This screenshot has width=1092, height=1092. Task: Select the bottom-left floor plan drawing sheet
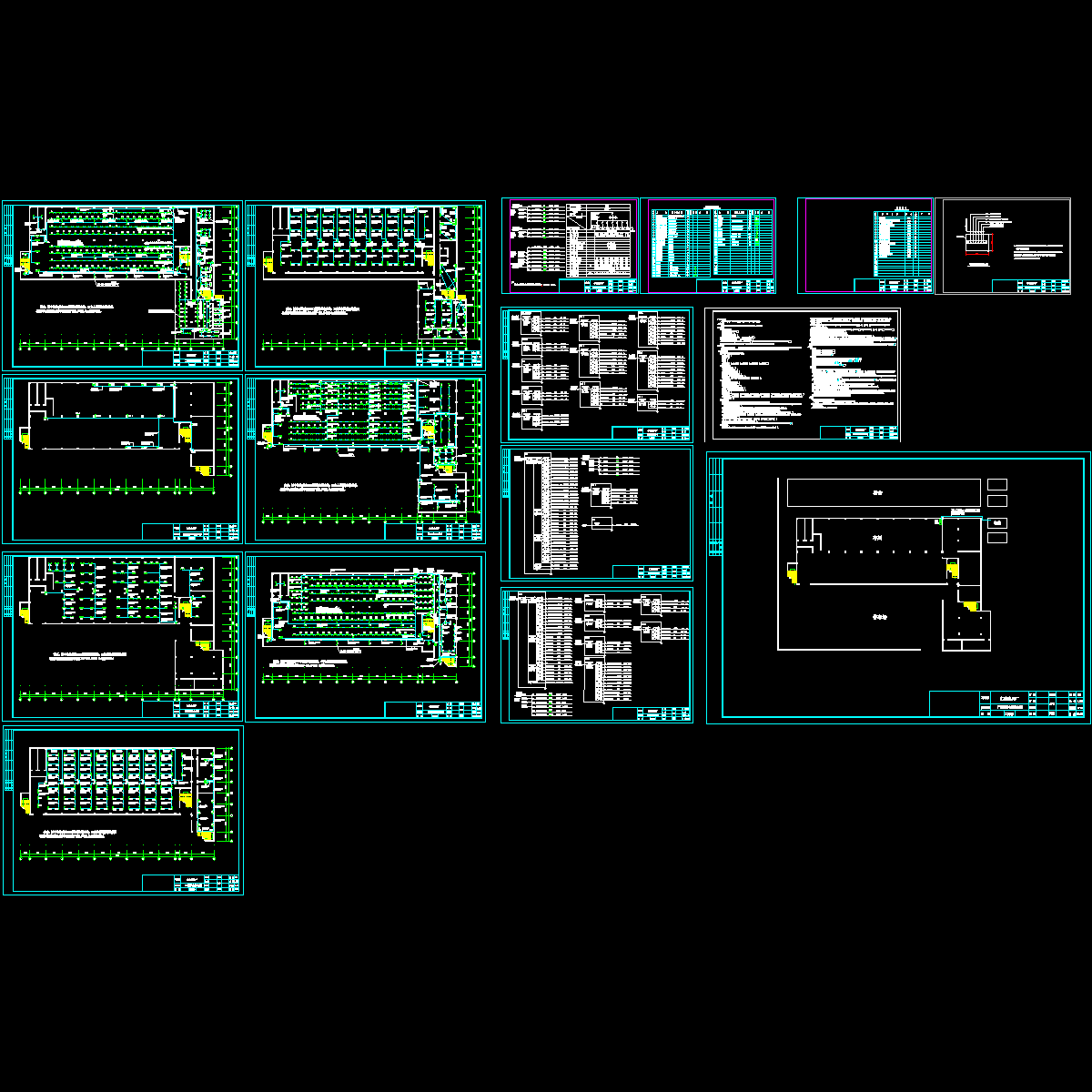(x=122, y=810)
